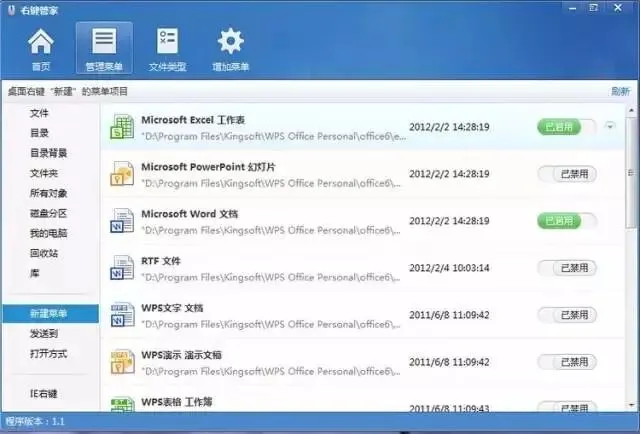Select 文件夹 in the left sidebar

(44, 173)
